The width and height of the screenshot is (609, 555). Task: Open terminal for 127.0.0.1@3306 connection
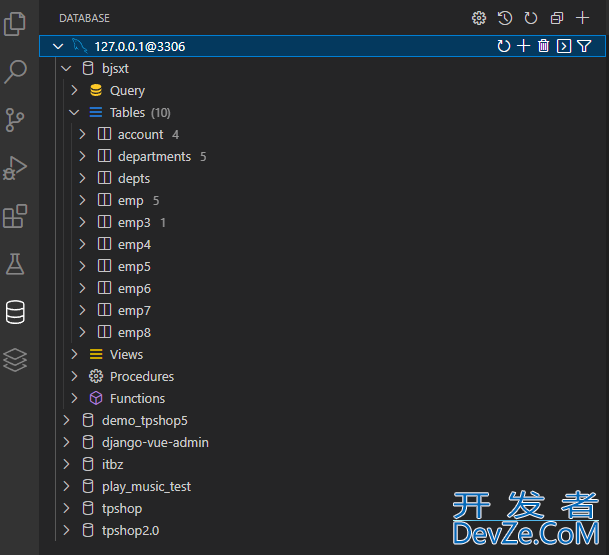pos(564,46)
